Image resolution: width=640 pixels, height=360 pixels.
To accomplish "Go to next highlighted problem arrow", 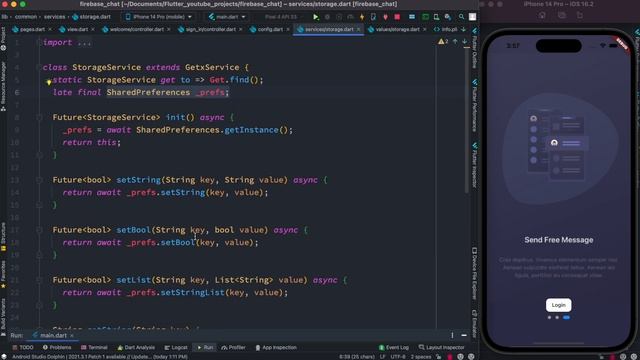I will click(464, 41).
